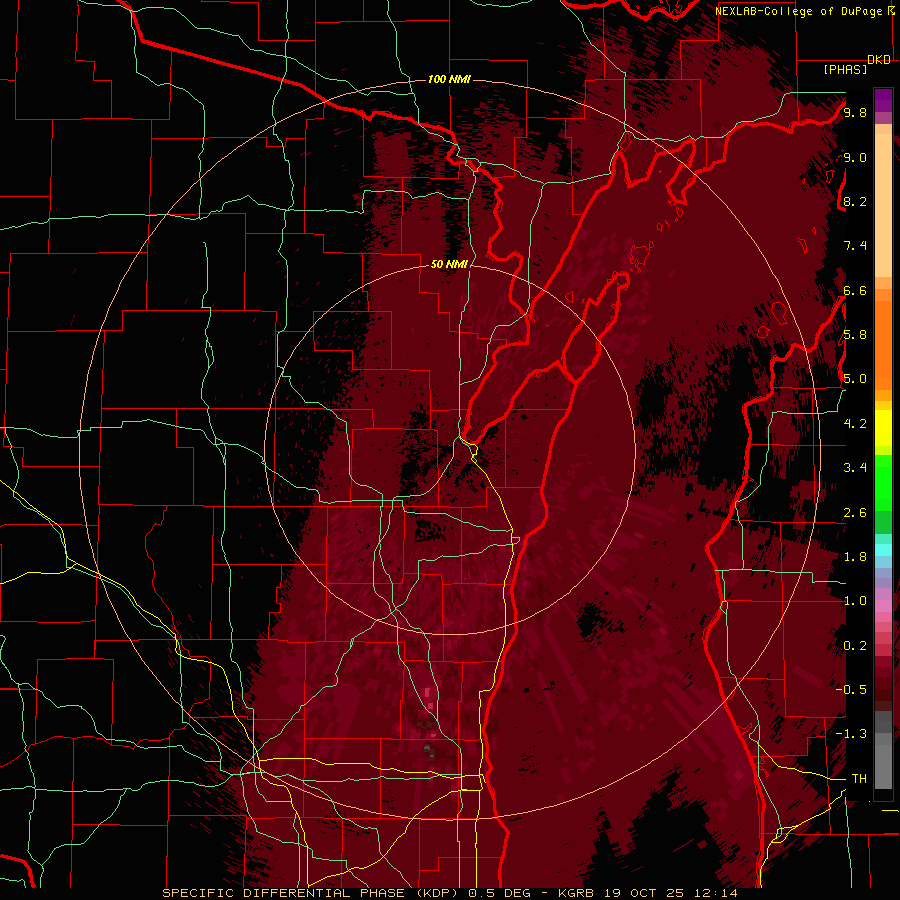Viewport: 900px width, 900px height.
Task: Click the -0.5 value on the color scale
Action: tap(851, 690)
